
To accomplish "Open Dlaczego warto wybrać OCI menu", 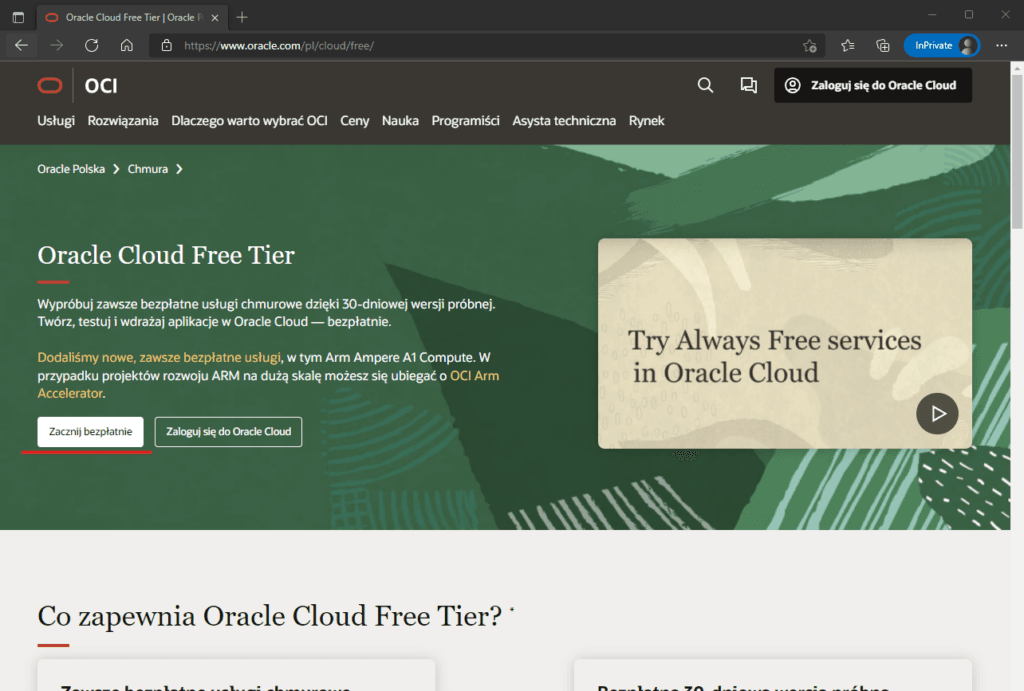I will pyautogui.click(x=249, y=121).
